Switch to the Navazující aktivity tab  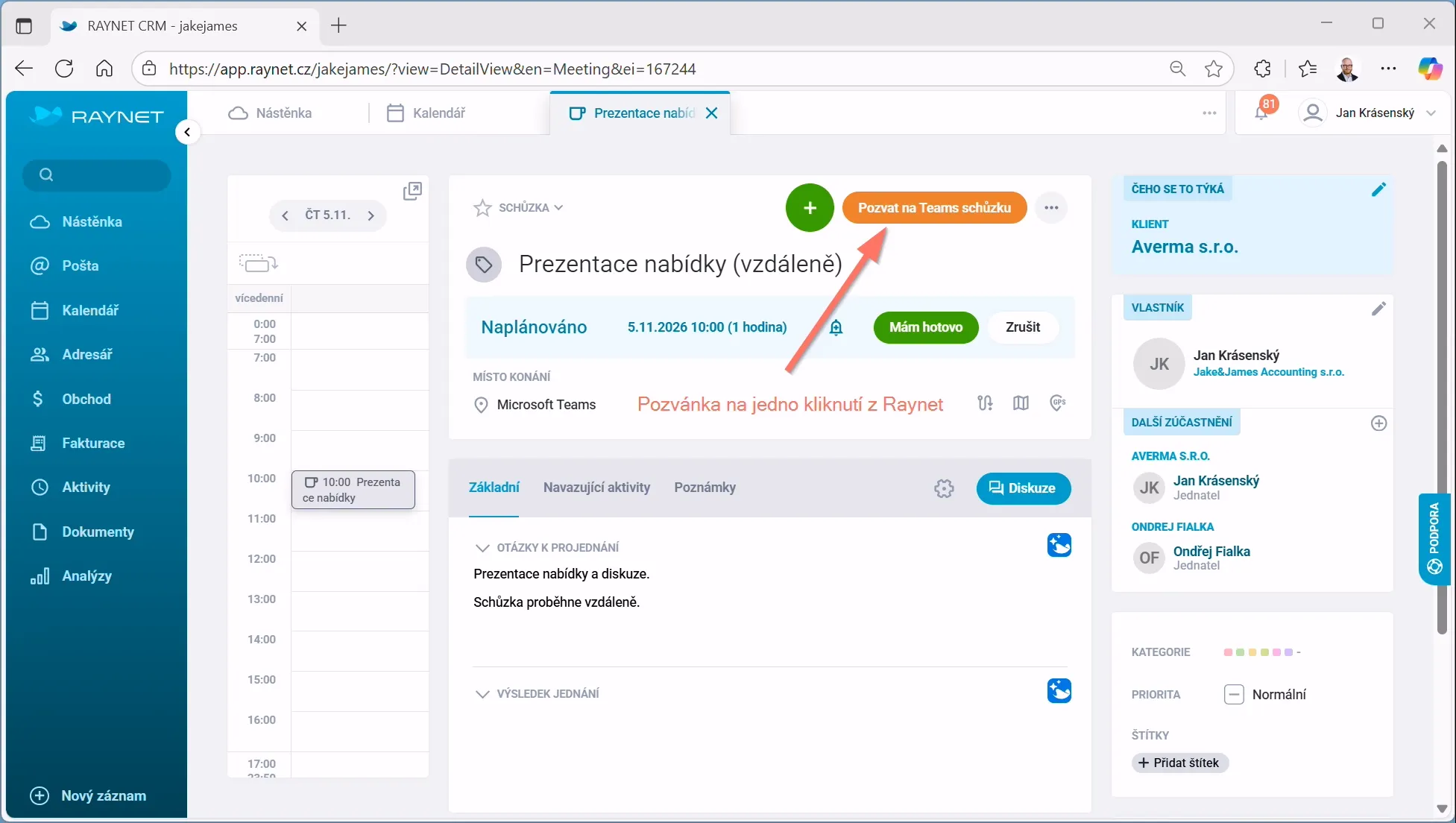[596, 488]
